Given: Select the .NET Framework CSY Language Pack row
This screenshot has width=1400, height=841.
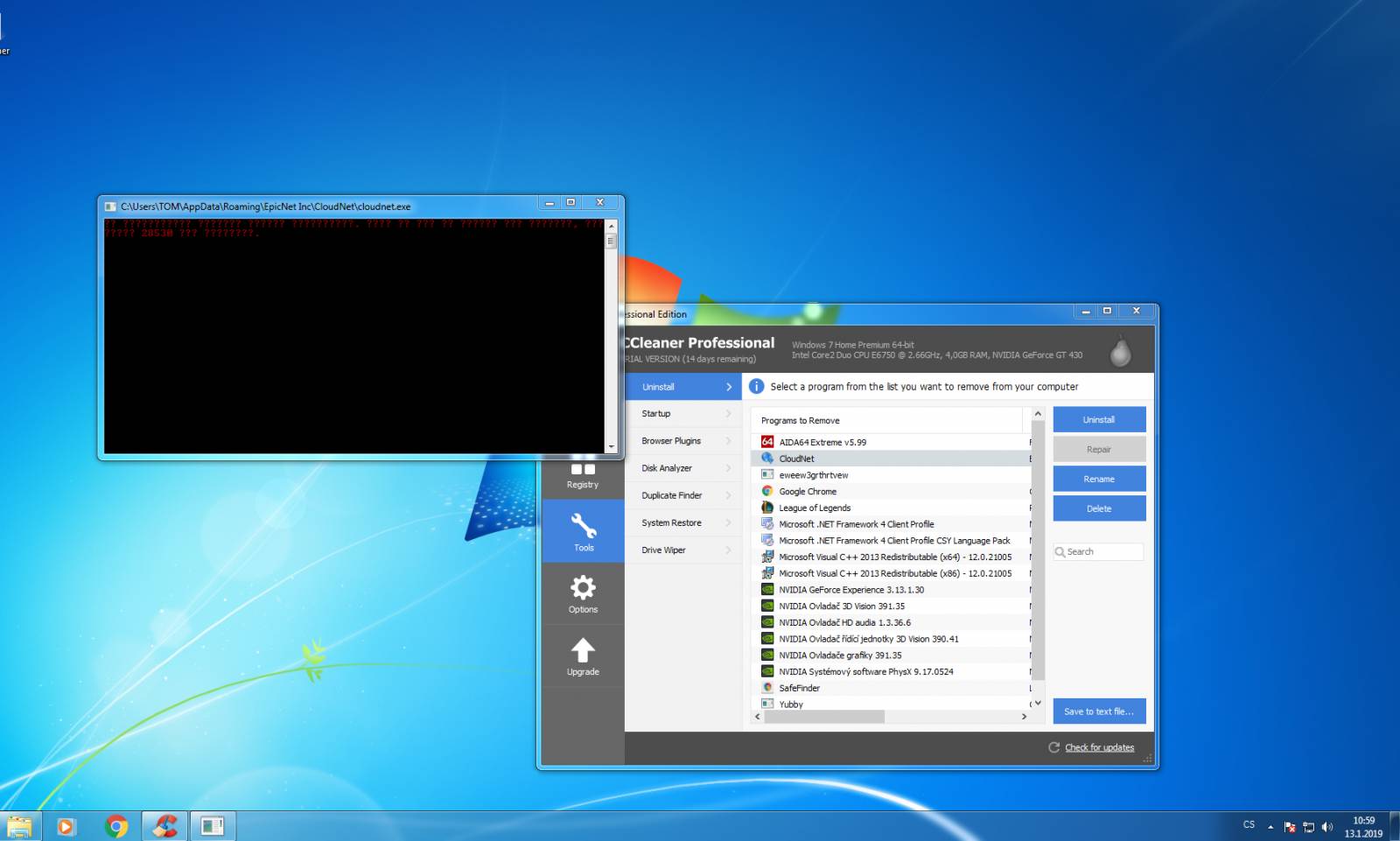Looking at the screenshot, I should click(892, 540).
